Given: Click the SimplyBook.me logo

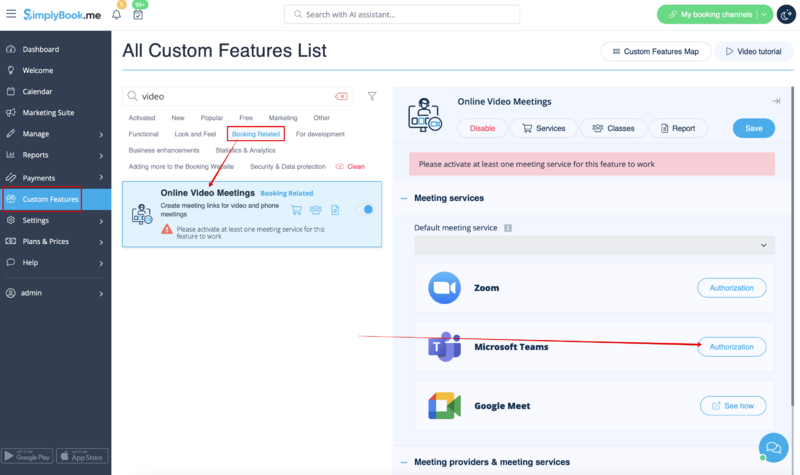Looking at the screenshot, I should pos(62,15).
